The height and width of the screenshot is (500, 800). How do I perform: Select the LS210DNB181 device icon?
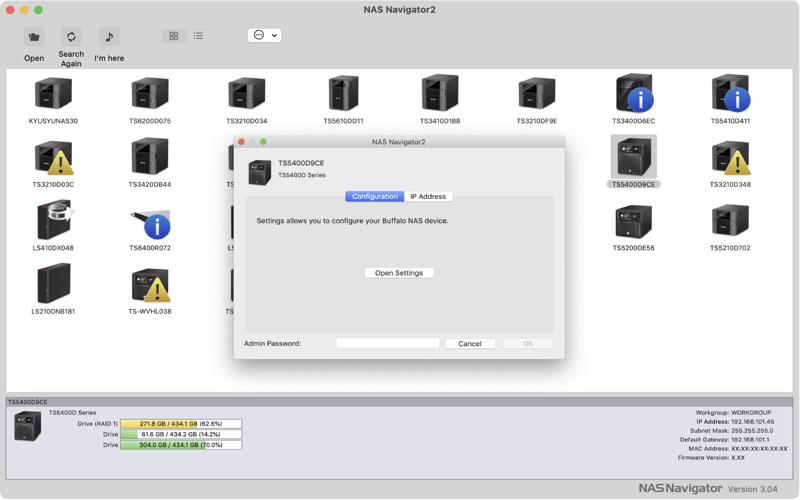[54, 283]
